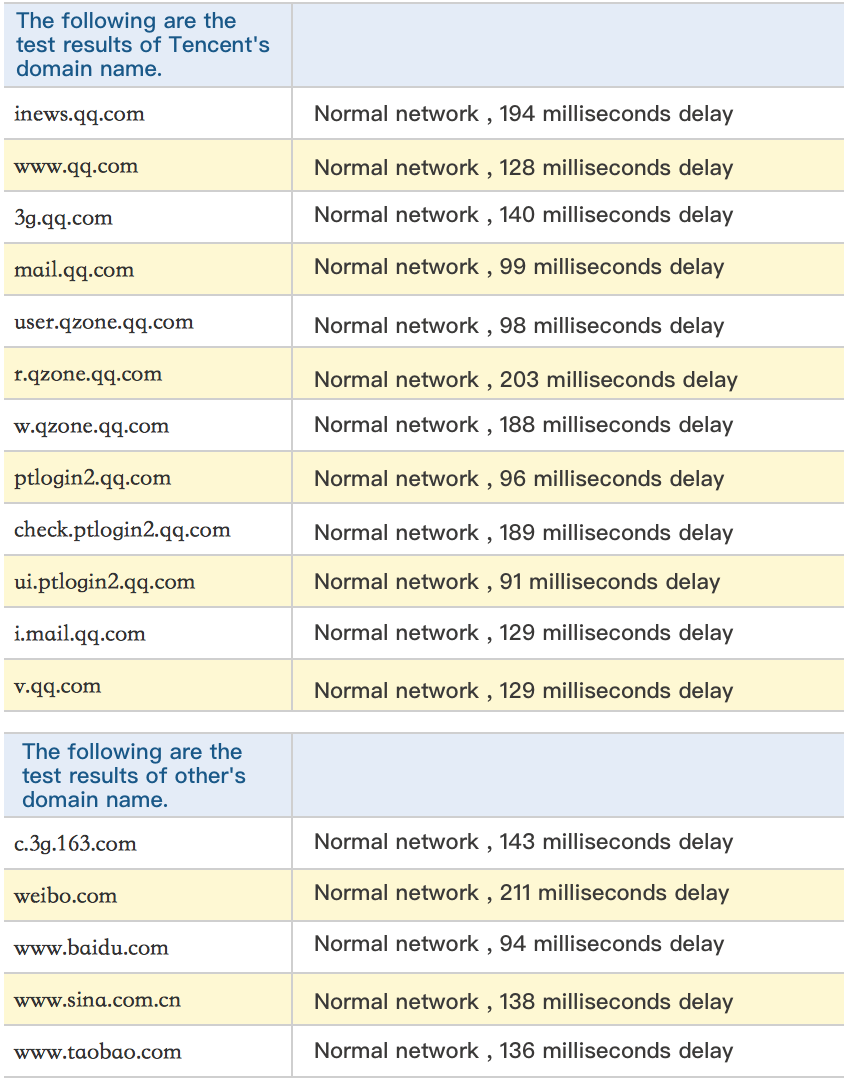
Task: Select the www.baidu.com domain row
Action: tap(91, 948)
